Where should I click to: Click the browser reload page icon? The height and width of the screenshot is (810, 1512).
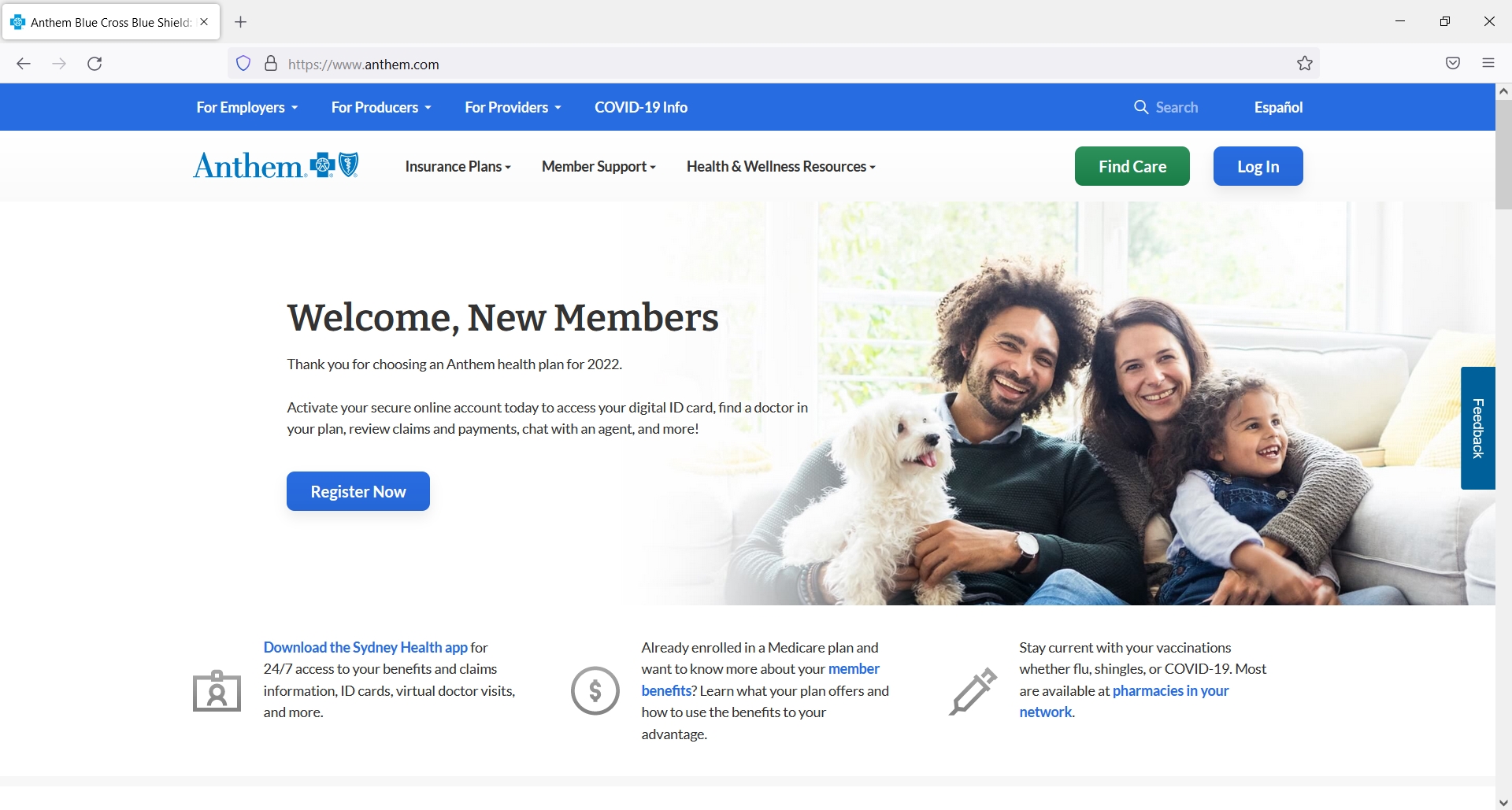(x=94, y=64)
